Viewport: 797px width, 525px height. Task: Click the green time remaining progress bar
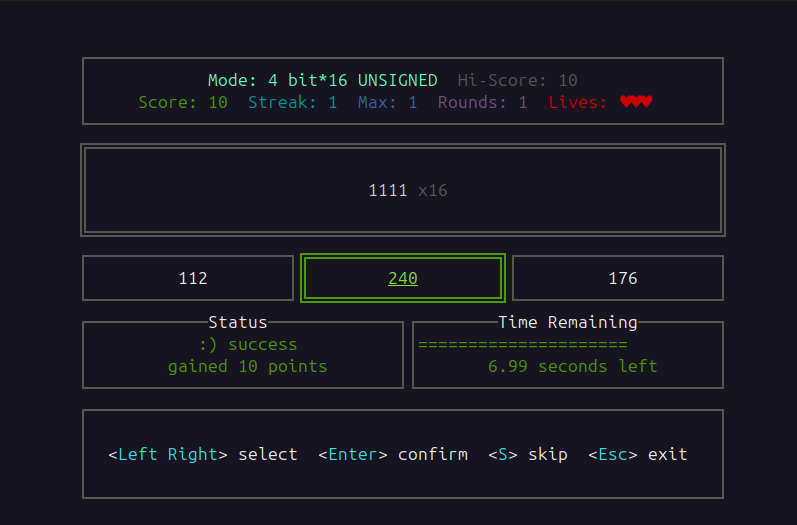522,345
